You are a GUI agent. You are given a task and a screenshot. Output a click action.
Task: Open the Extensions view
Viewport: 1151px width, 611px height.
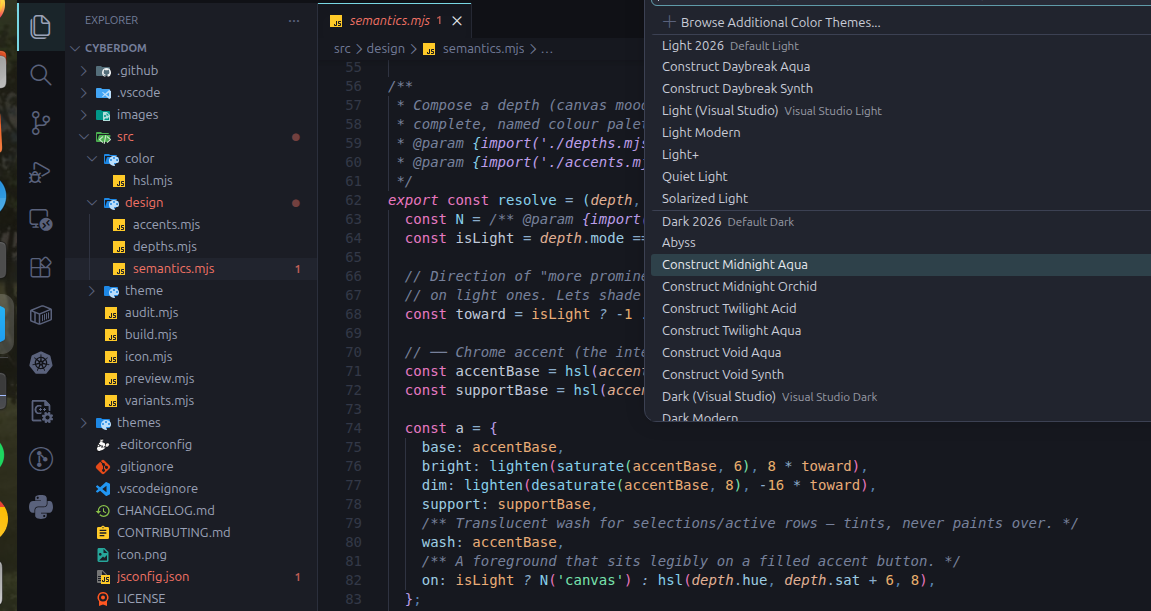click(40, 267)
